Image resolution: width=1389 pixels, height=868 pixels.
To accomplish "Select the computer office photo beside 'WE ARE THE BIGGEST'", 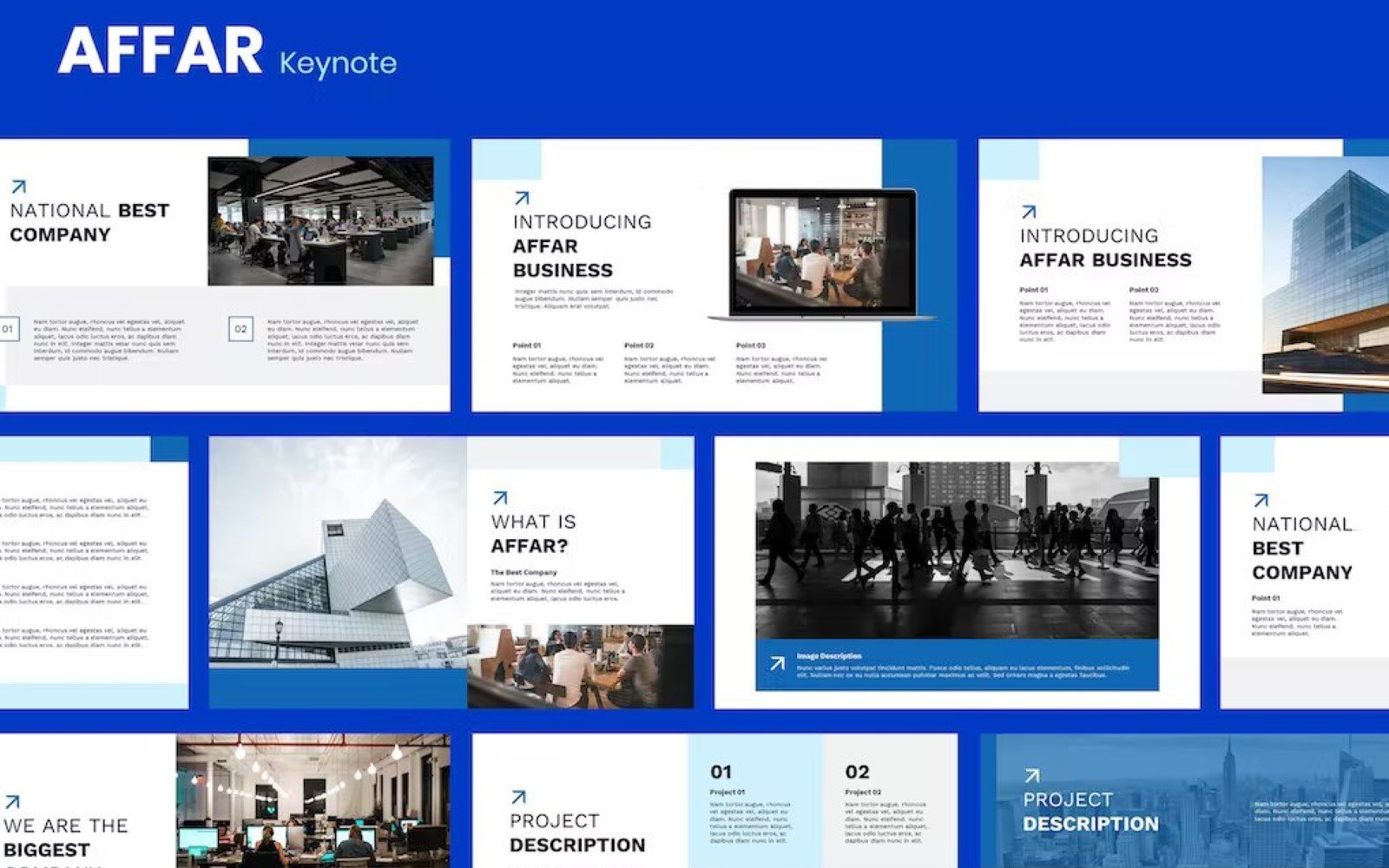I will click(x=313, y=801).
